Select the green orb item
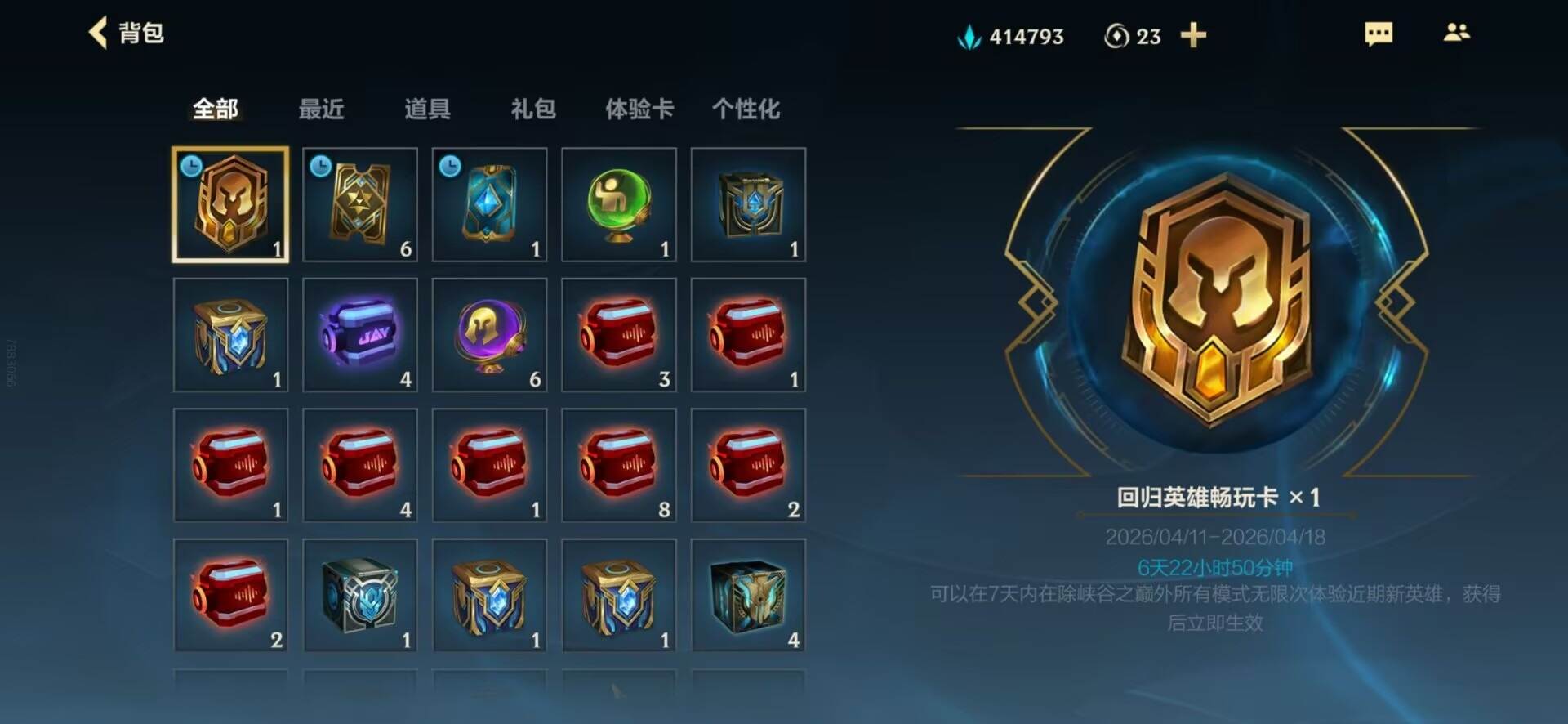This screenshot has height=724, width=1568. tap(619, 204)
